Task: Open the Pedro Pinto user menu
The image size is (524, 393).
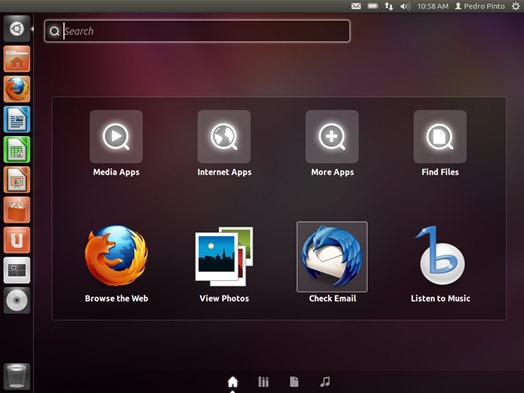Action: pos(480,6)
